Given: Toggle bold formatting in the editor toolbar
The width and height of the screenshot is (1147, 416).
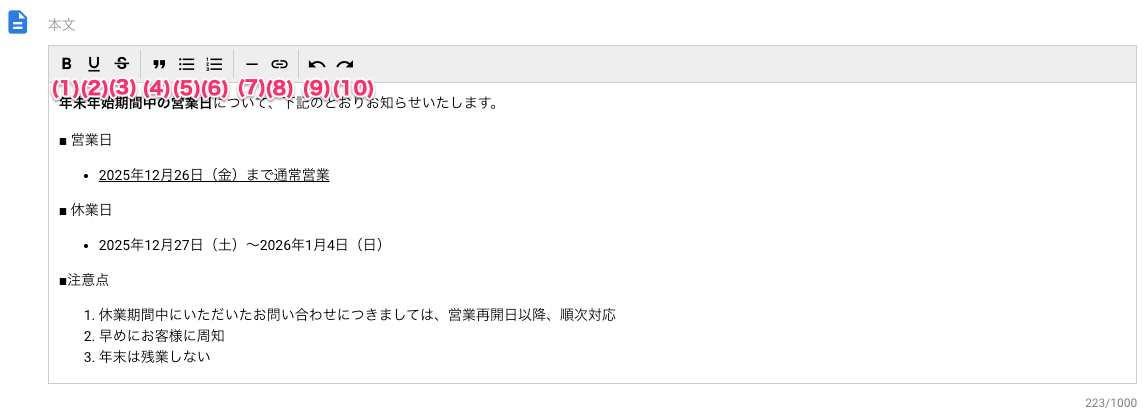Looking at the screenshot, I should point(66,63).
